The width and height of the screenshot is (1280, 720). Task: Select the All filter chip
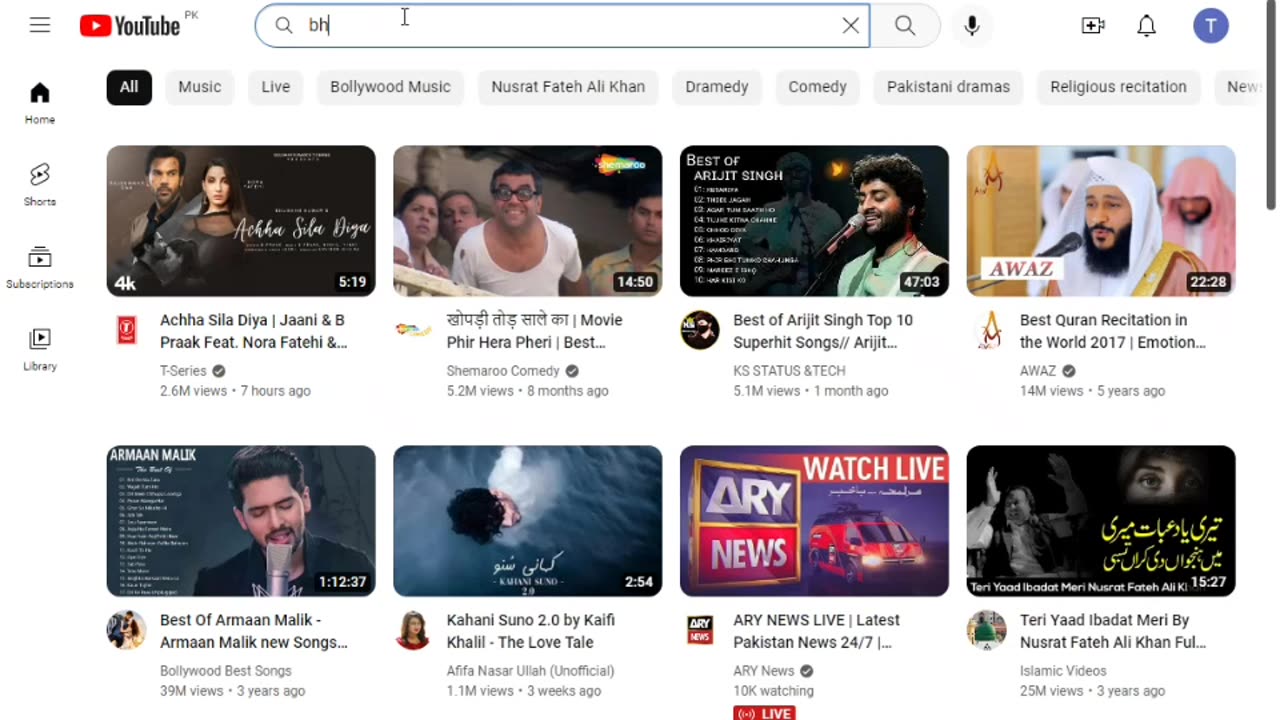pos(129,87)
